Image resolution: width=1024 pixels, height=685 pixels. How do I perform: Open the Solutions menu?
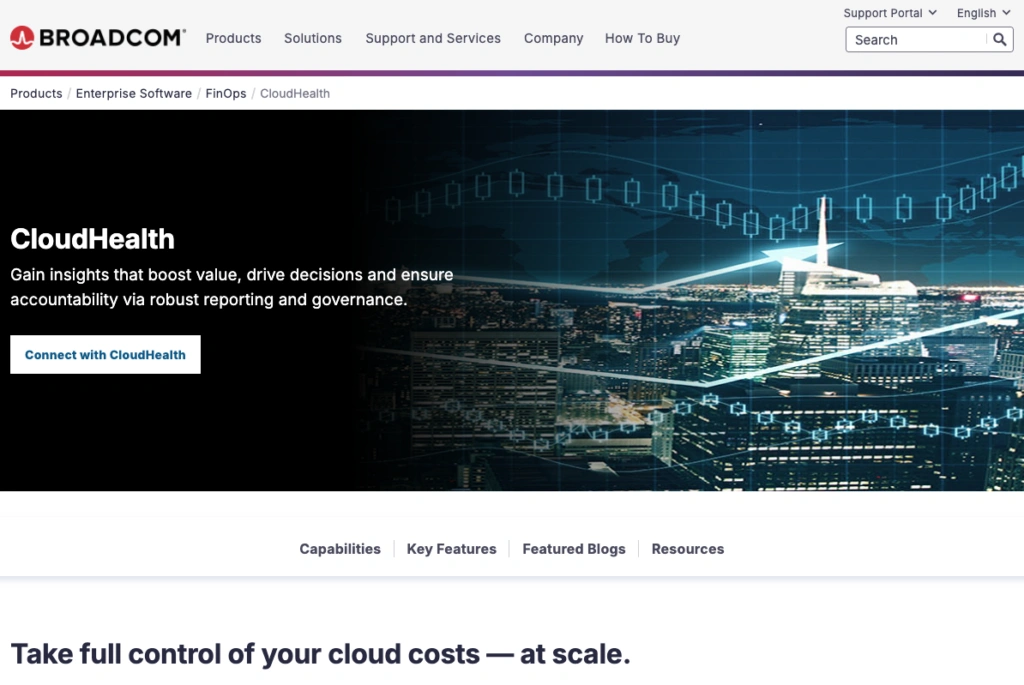(313, 38)
